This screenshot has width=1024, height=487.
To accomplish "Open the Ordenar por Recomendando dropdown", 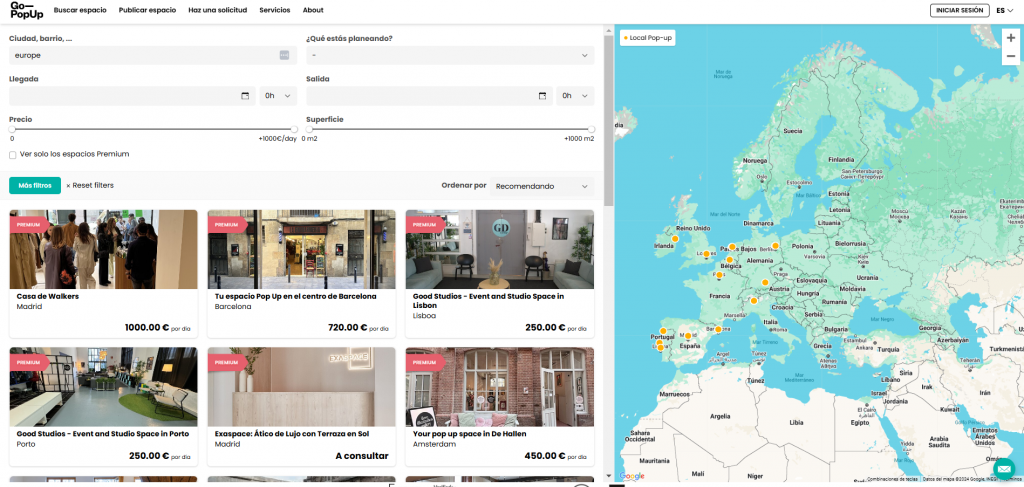I will (542, 186).
